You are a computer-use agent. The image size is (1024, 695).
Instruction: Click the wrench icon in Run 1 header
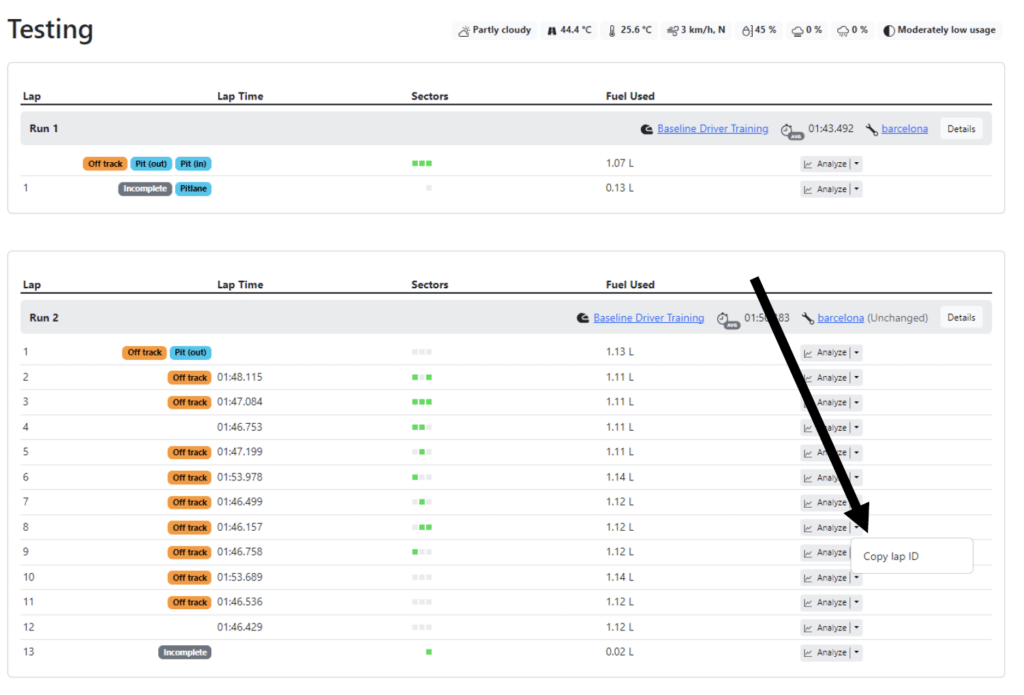871,129
